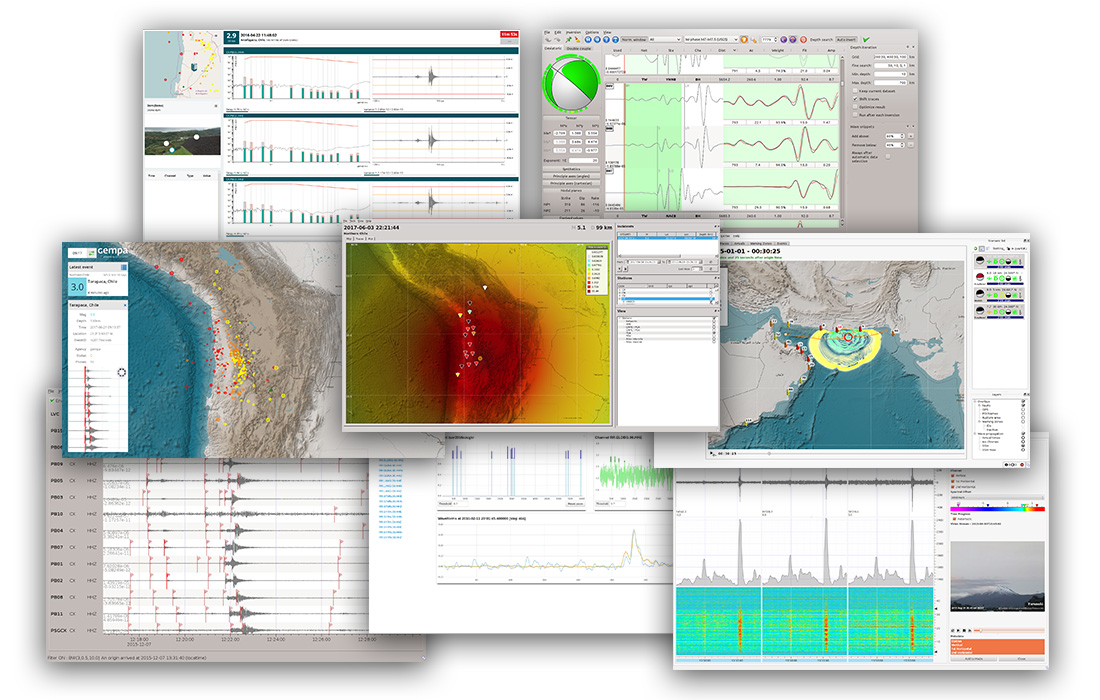Open the 'All' dropdown next to Norm. window
This screenshot has width=1100, height=700.
coord(665,39)
